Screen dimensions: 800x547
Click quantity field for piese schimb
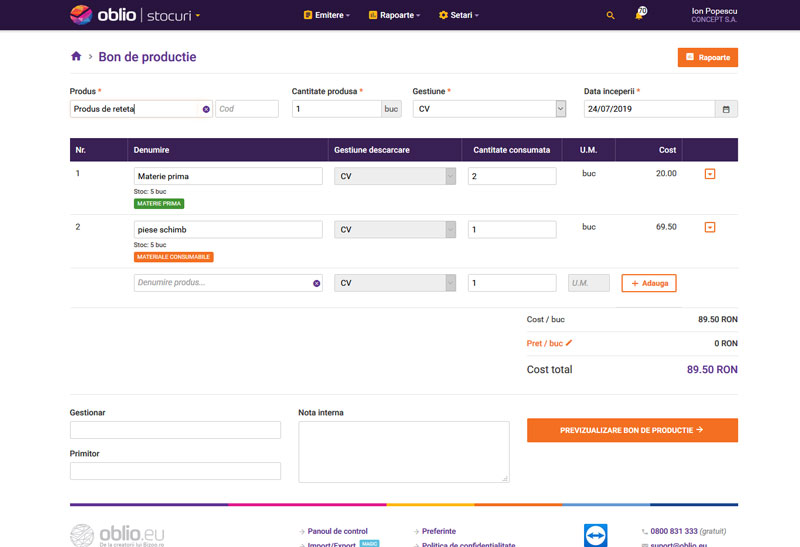[512, 230]
